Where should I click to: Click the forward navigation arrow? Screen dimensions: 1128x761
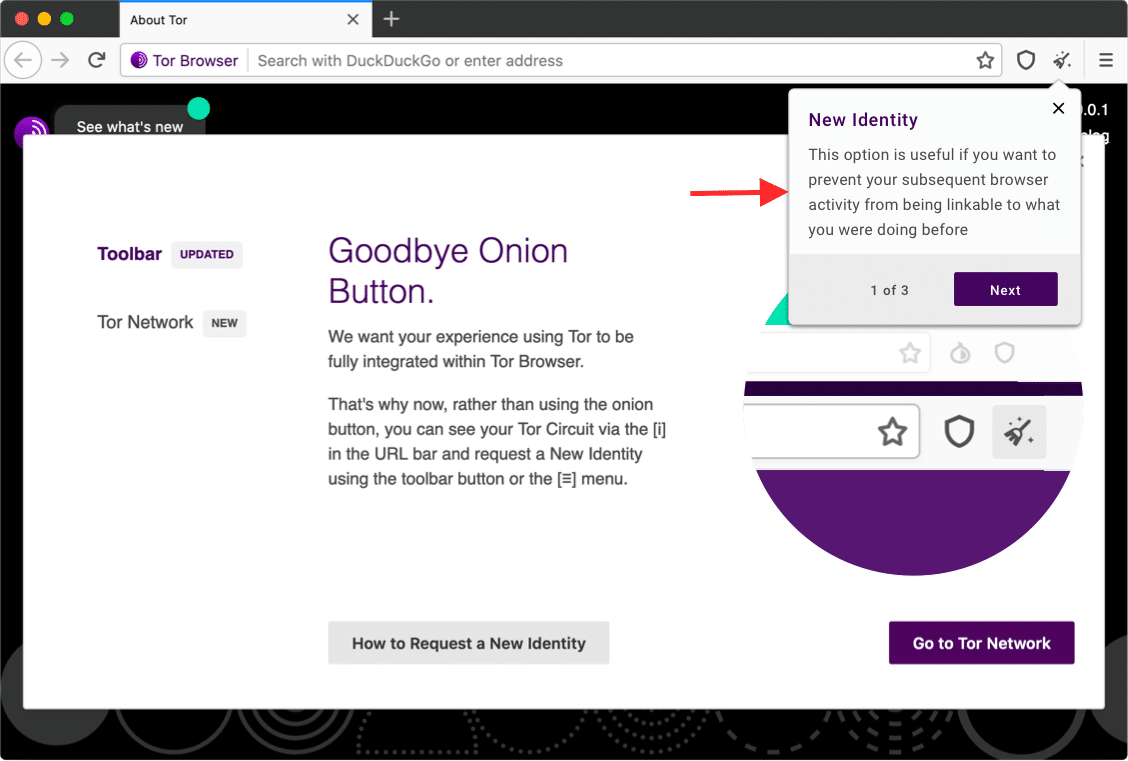(60, 60)
